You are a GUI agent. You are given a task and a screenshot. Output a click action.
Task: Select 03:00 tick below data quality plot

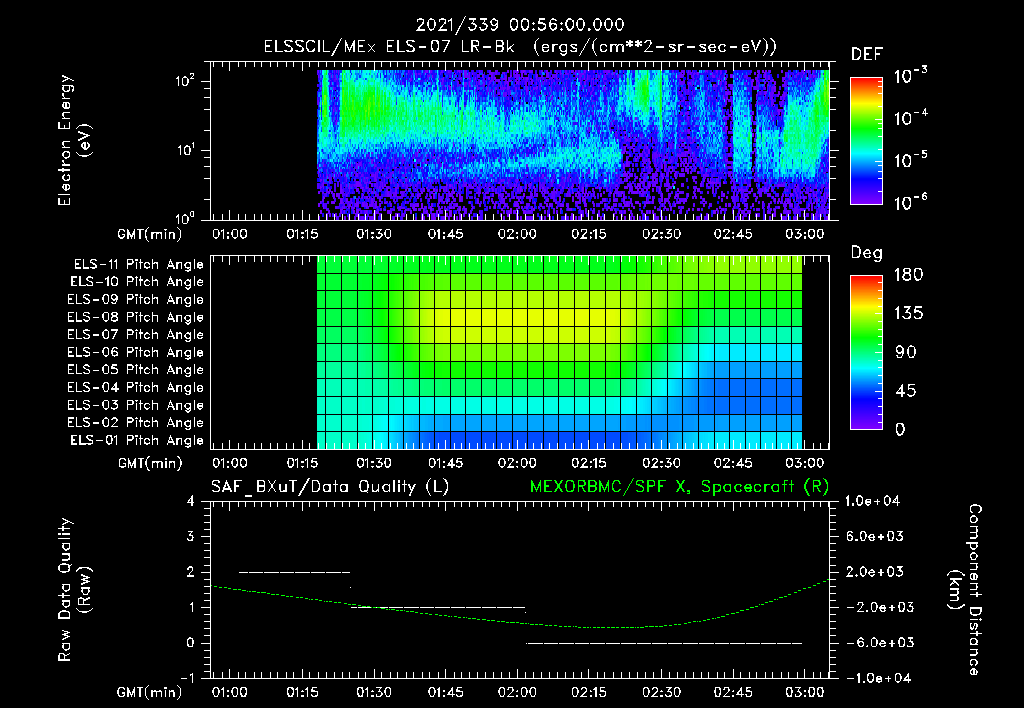point(805,692)
